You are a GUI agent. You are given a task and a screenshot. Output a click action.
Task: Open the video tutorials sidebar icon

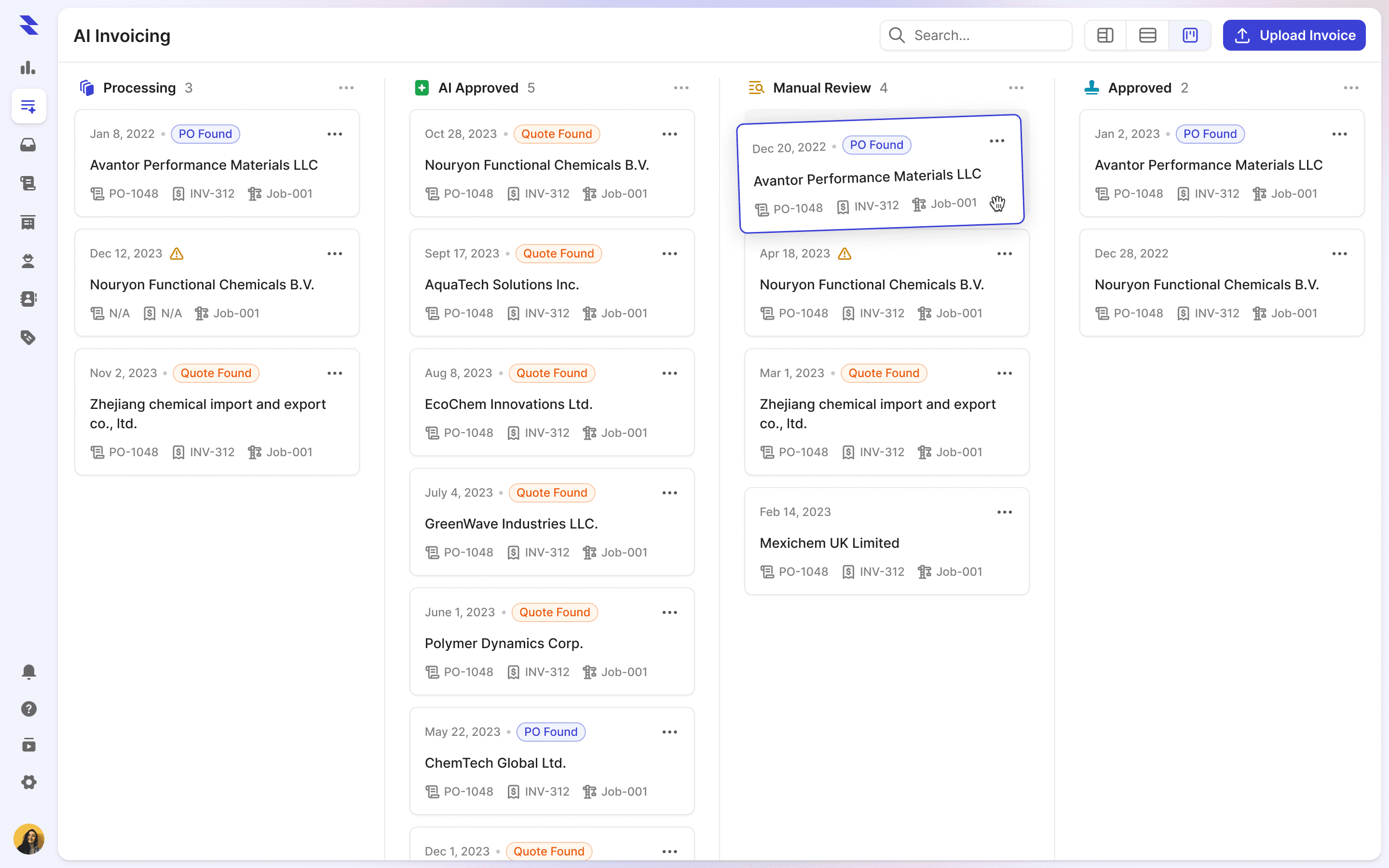coord(29,745)
